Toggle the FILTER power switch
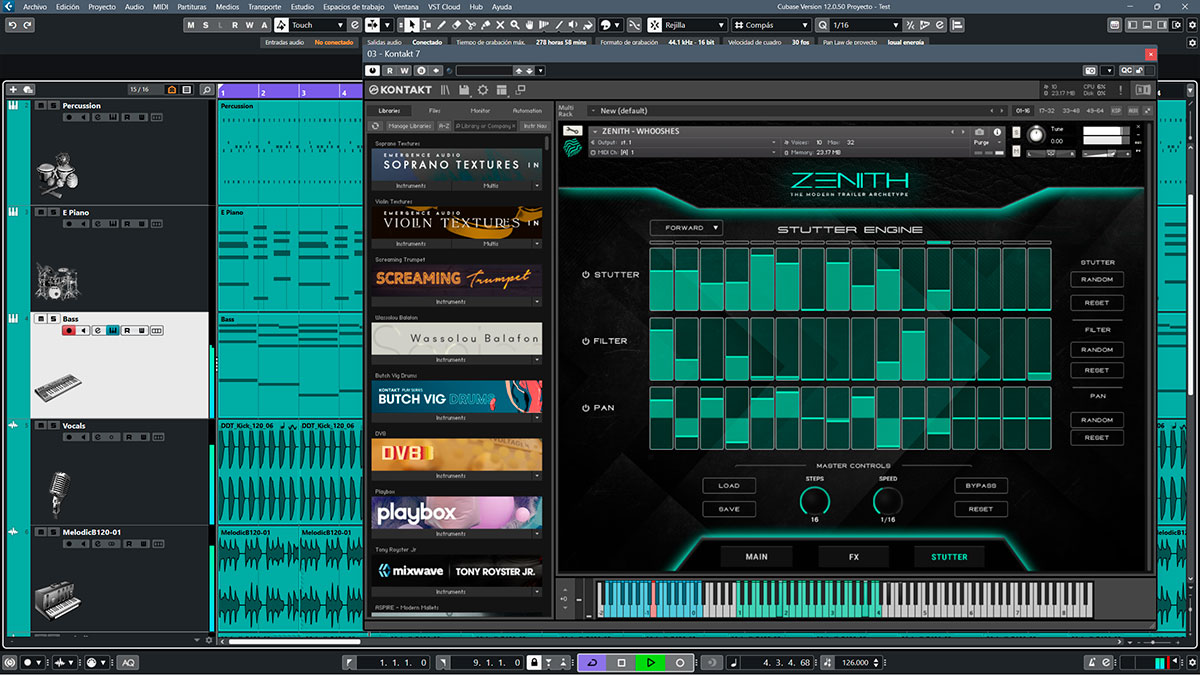Image resolution: width=1200 pixels, height=675 pixels. (586, 341)
